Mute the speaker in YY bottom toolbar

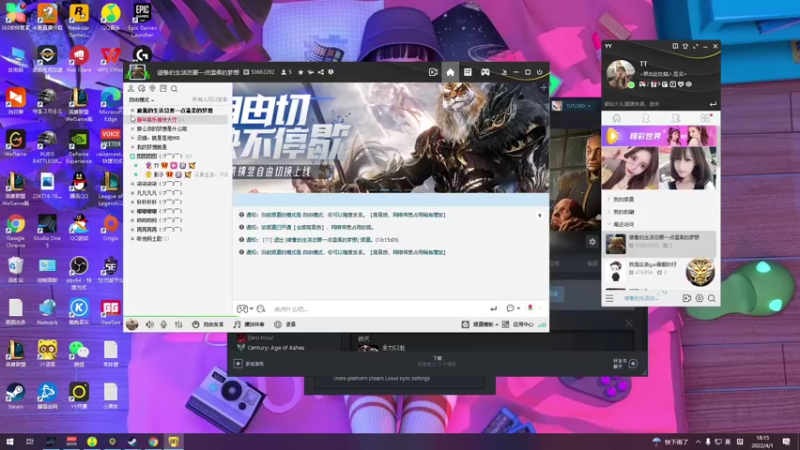point(149,324)
